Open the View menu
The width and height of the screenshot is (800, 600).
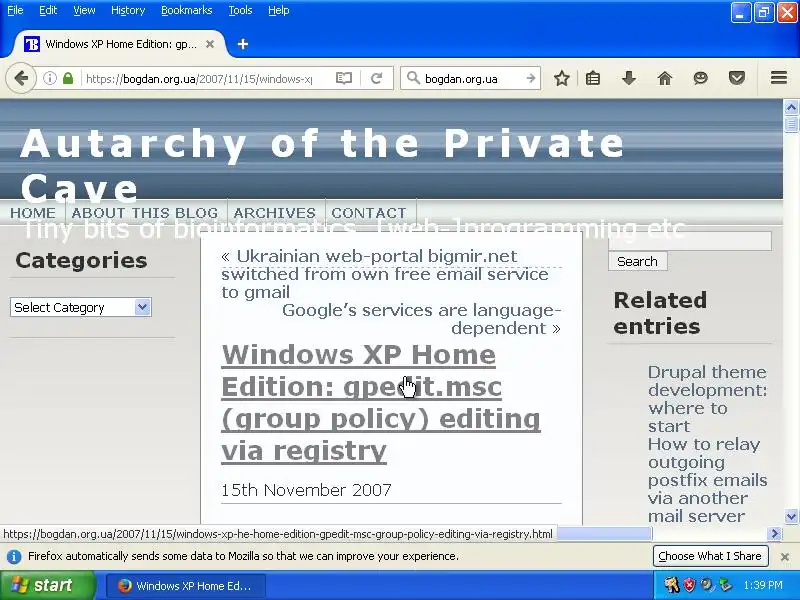click(x=84, y=10)
